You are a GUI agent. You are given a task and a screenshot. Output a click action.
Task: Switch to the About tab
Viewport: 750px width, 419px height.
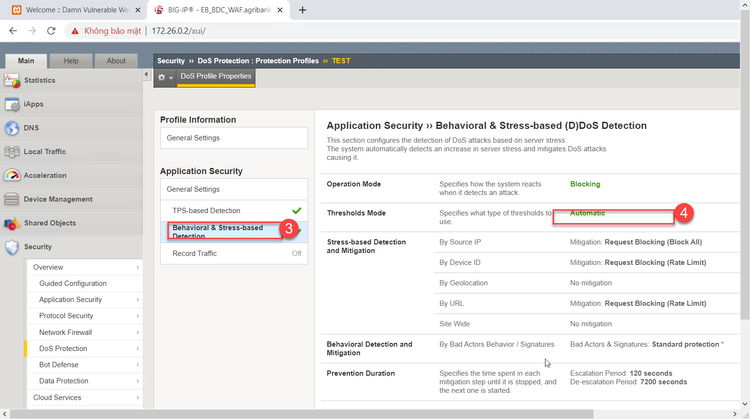coord(116,61)
